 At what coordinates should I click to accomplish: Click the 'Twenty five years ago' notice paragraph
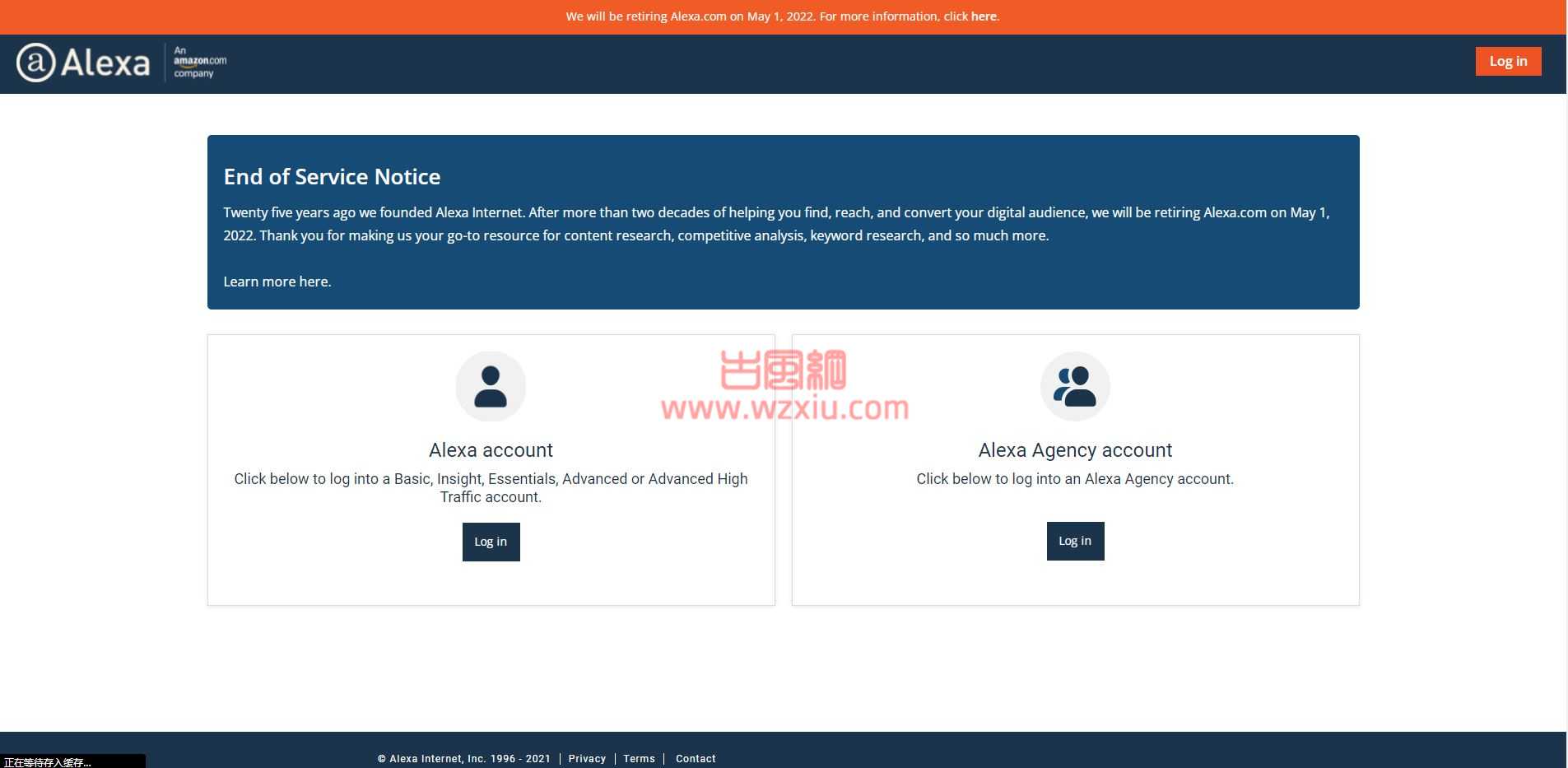[776, 224]
